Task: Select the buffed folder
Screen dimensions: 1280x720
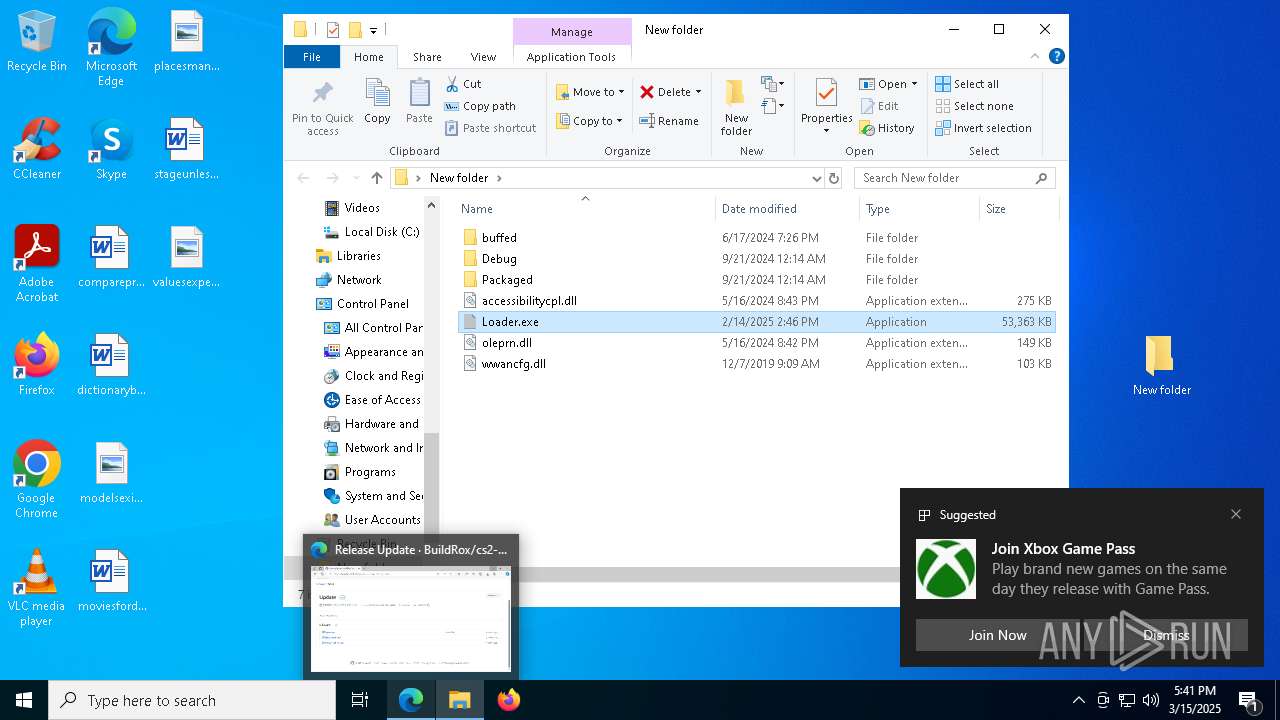Action: coord(756,238)
